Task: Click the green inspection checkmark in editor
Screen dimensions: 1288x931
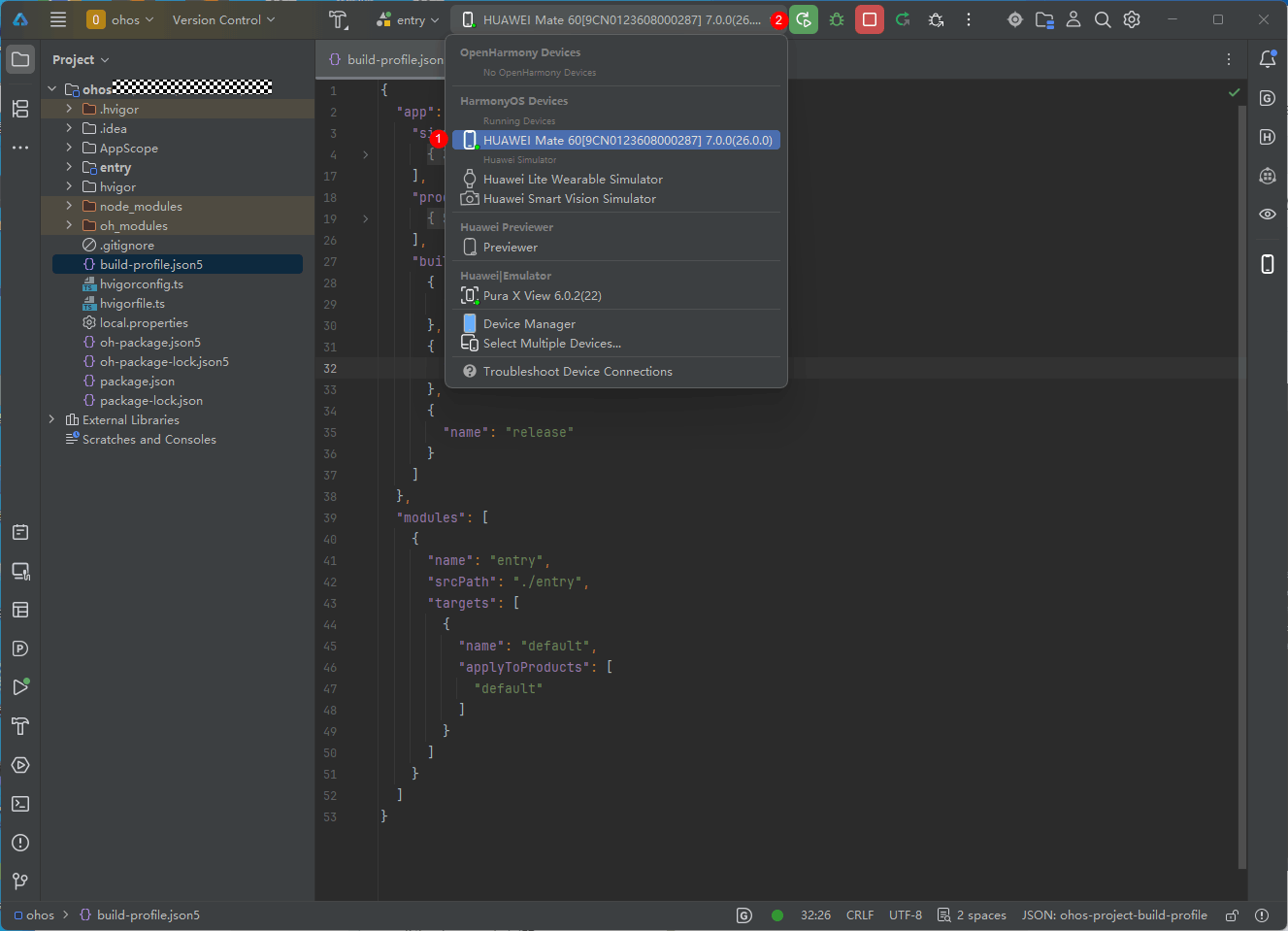Action: [x=1235, y=92]
